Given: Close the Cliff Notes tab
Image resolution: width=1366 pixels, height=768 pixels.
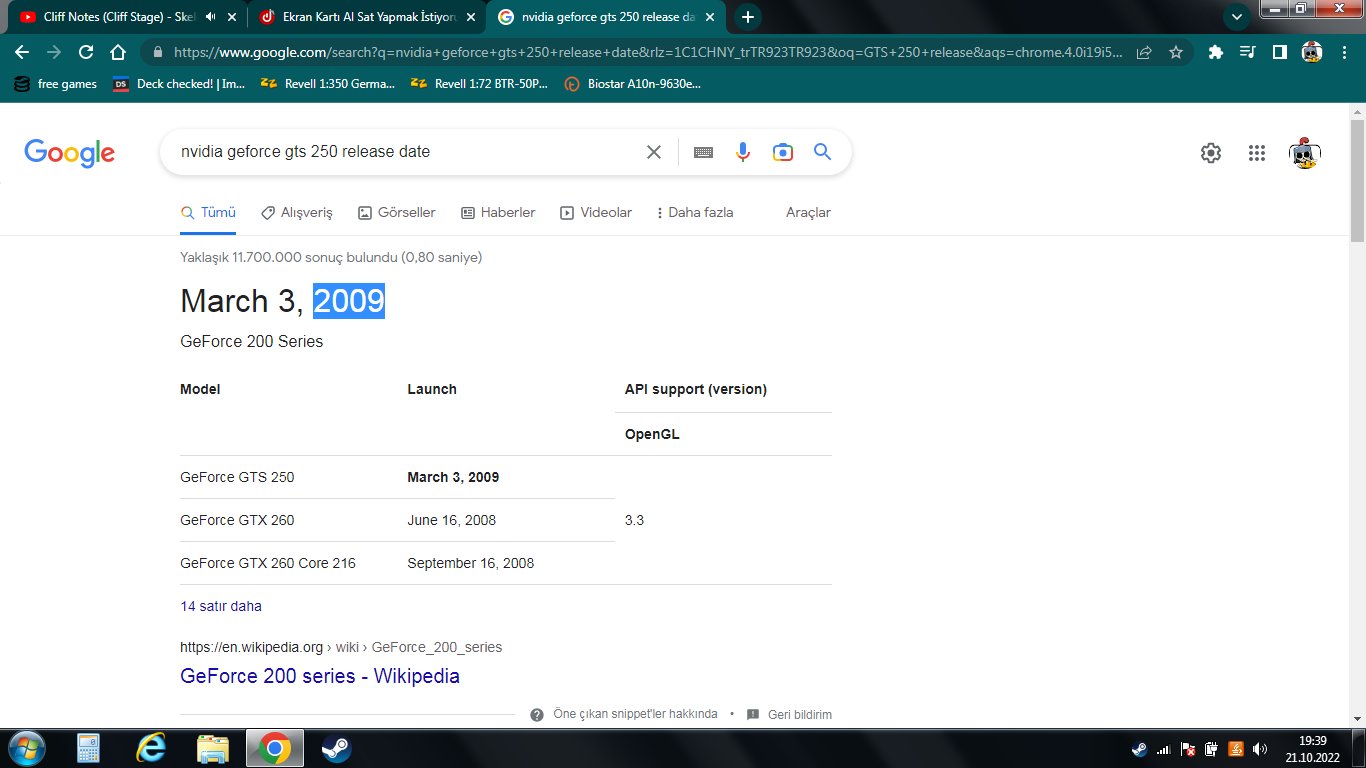Looking at the screenshot, I should 232,17.
